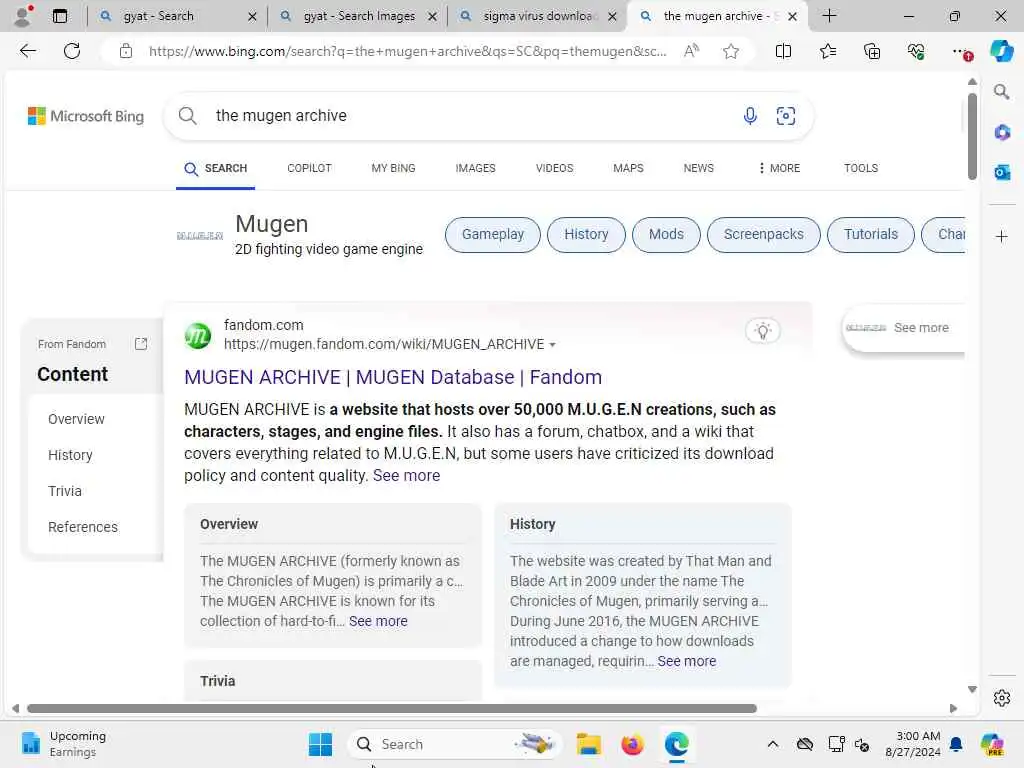Screen dimensions: 1024x768
Task: Open the notification bell in tray
Action: pos(955,744)
